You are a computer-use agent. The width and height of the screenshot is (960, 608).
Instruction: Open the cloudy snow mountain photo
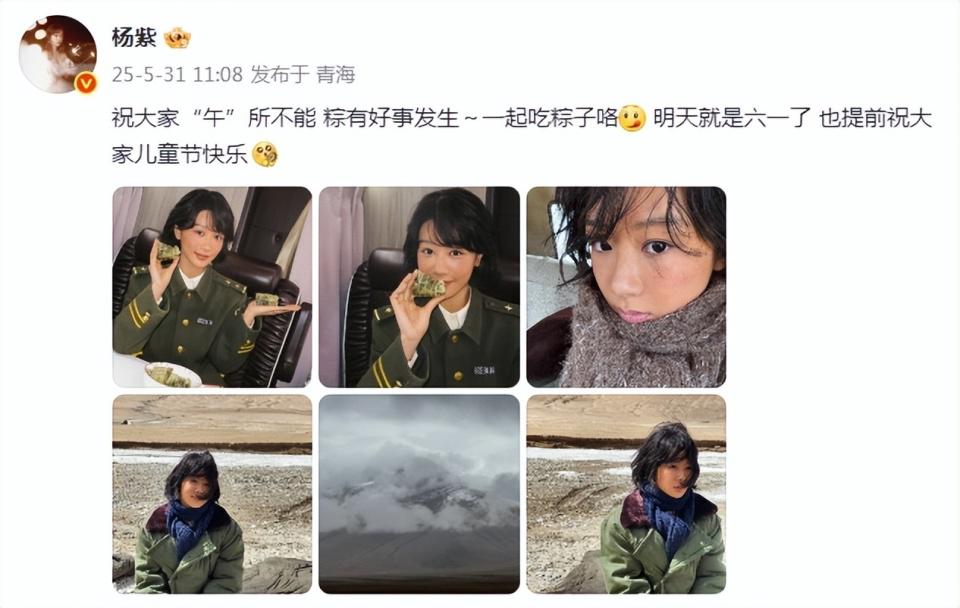[419, 494]
